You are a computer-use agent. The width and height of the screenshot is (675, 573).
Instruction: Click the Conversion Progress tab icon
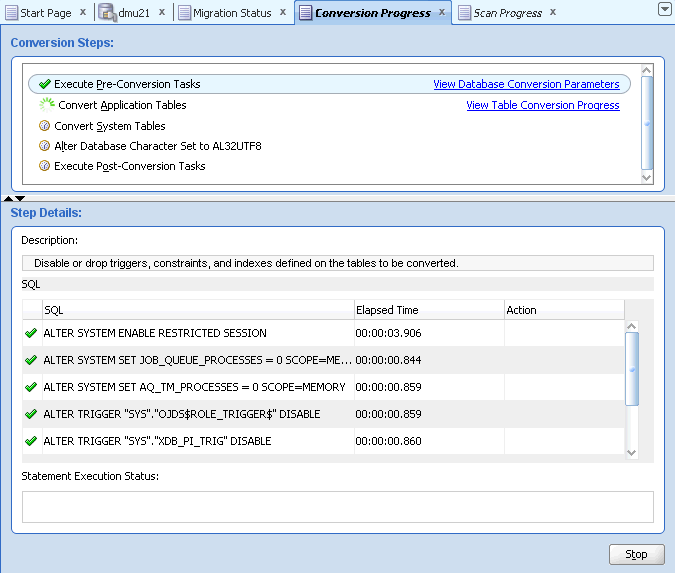pyautogui.click(x=306, y=13)
